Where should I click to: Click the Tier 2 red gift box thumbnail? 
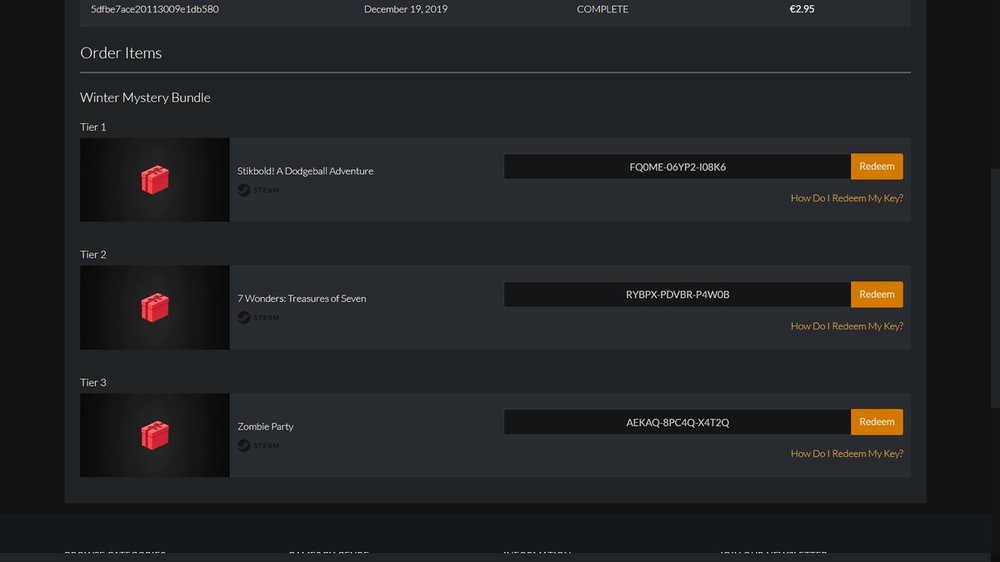point(154,307)
